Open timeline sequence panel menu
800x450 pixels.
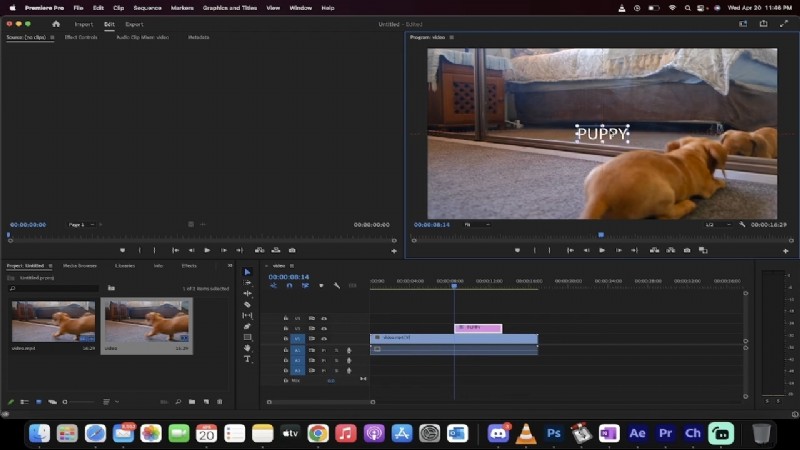point(292,266)
